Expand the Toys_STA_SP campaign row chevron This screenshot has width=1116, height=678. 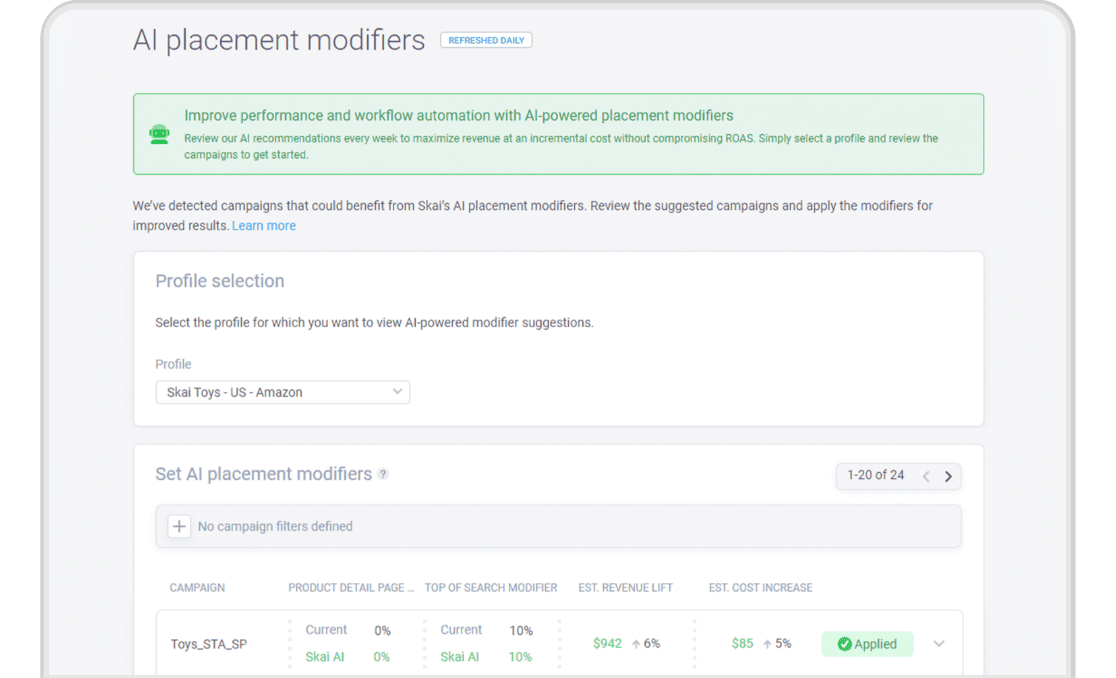coord(939,644)
